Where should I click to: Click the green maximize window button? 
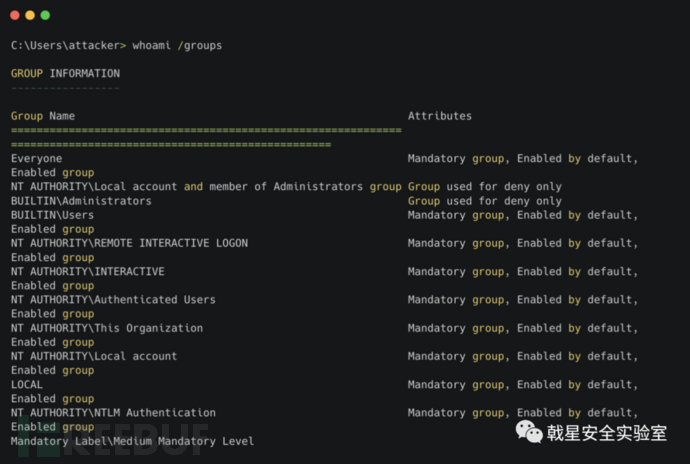coord(45,15)
